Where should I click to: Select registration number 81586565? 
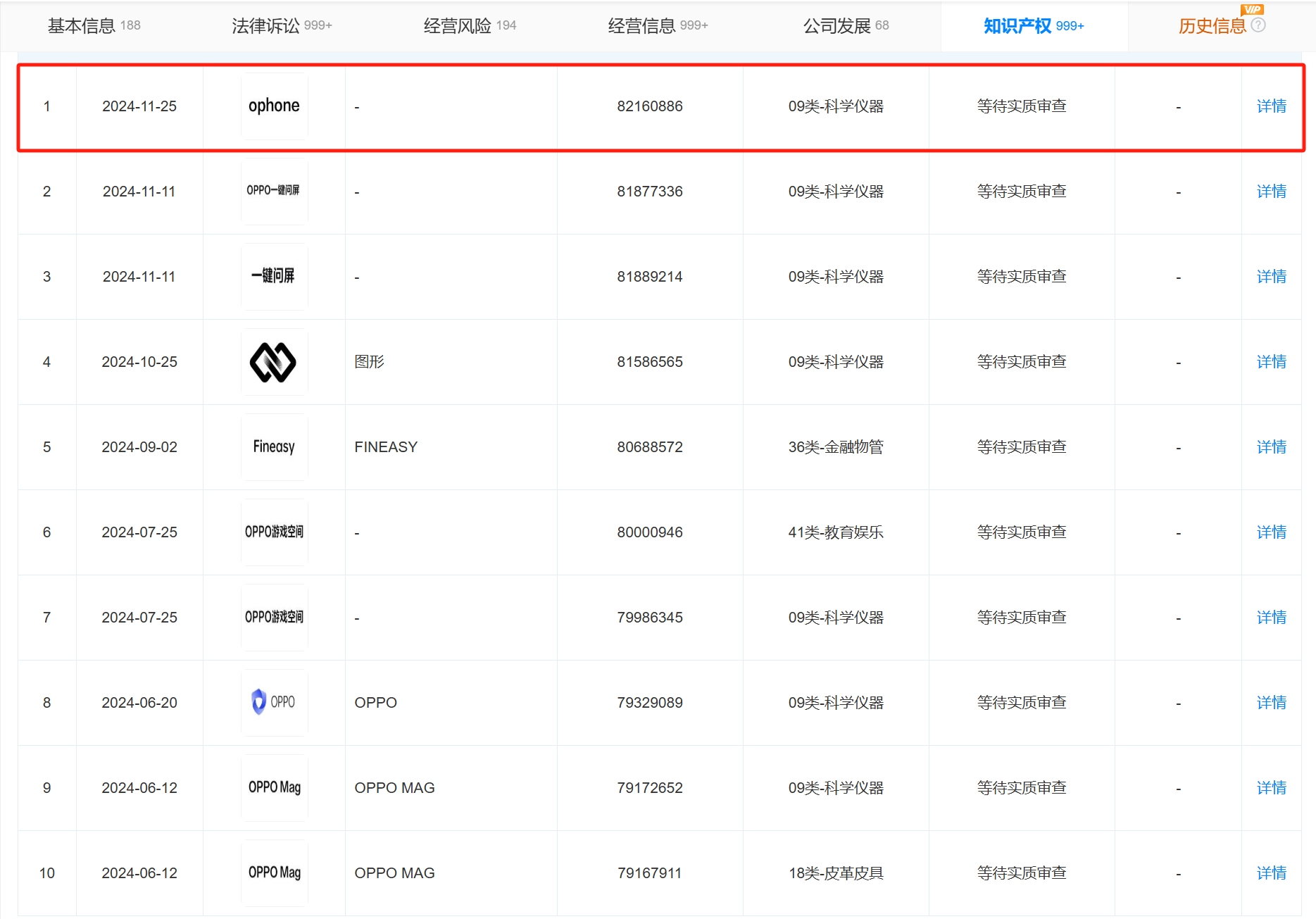(x=650, y=362)
